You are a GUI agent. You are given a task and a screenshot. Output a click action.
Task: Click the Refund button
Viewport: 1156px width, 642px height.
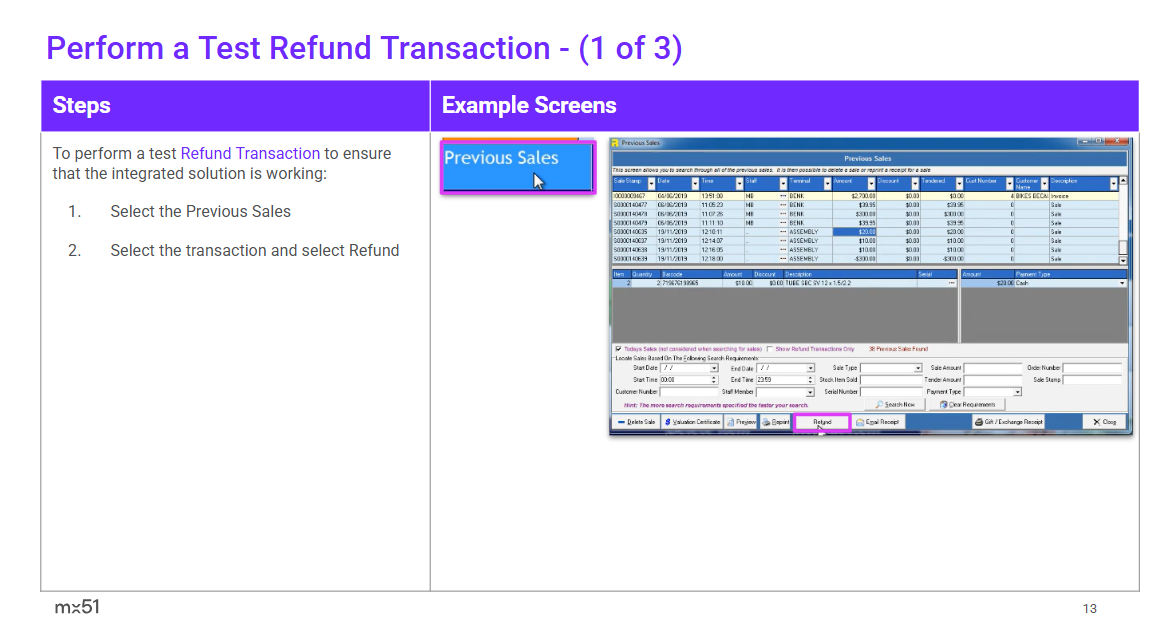click(x=822, y=422)
